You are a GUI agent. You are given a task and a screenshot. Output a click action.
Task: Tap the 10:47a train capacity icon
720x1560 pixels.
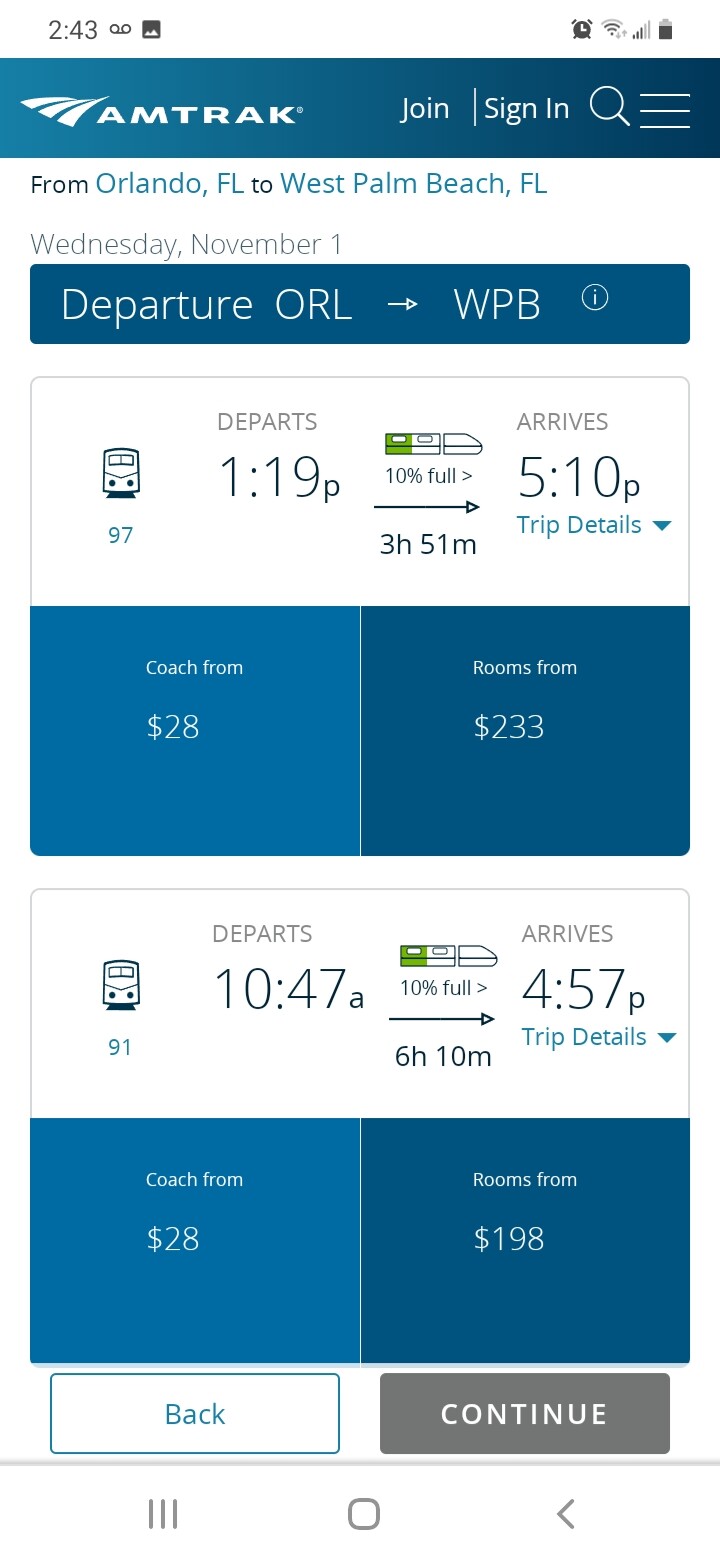coord(449,955)
